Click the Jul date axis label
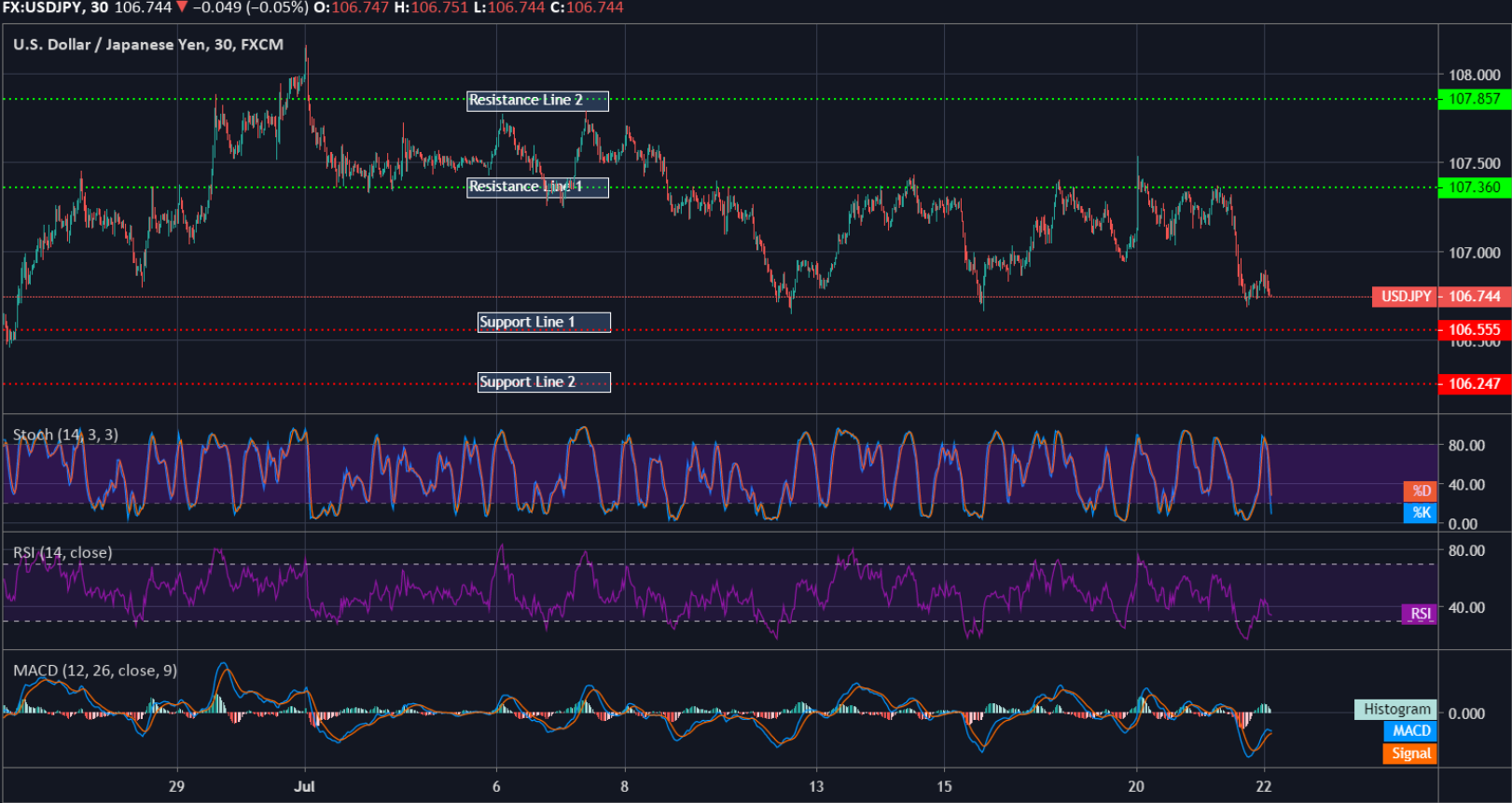 click(304, 786)
